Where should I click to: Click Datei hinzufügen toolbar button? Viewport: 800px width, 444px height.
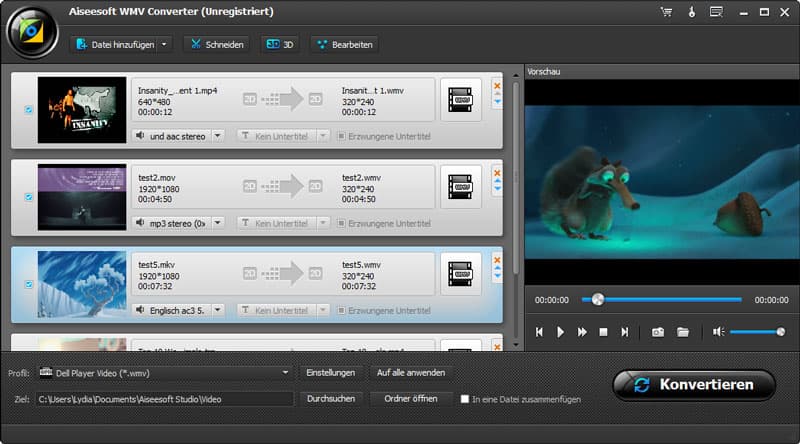point(114,44)
